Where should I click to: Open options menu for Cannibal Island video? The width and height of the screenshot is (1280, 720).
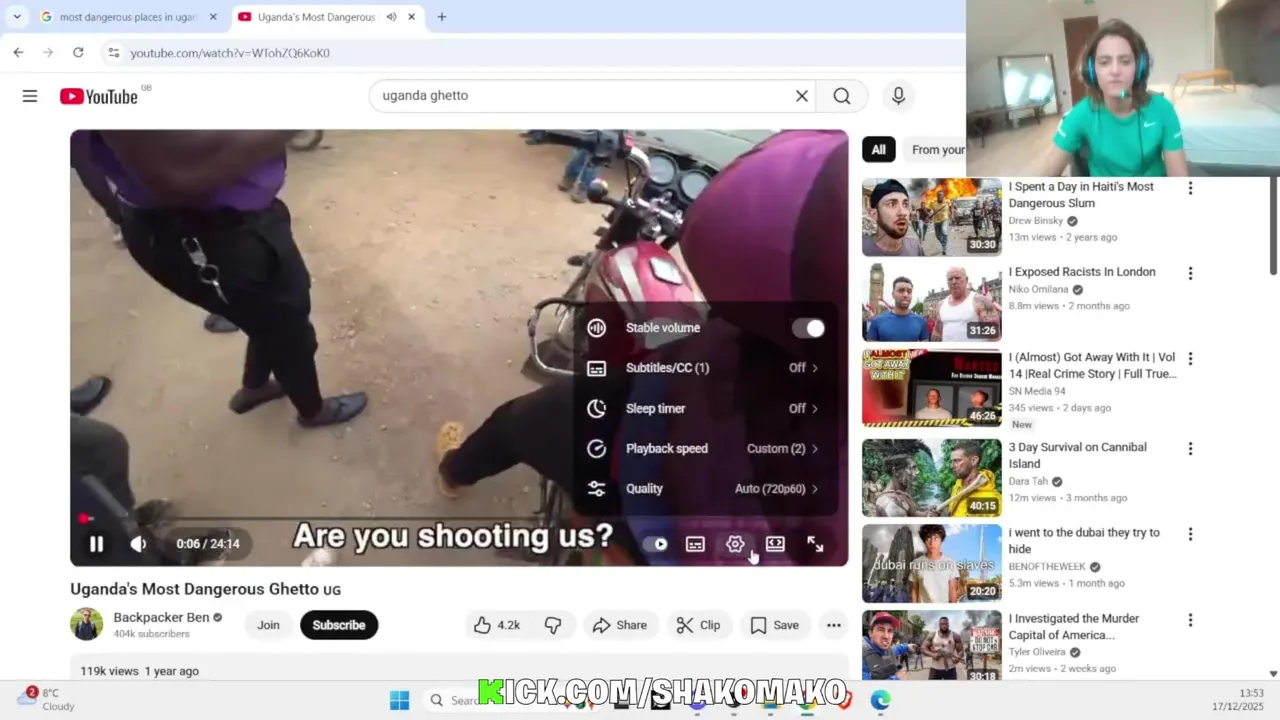(x=1190, y=449)
